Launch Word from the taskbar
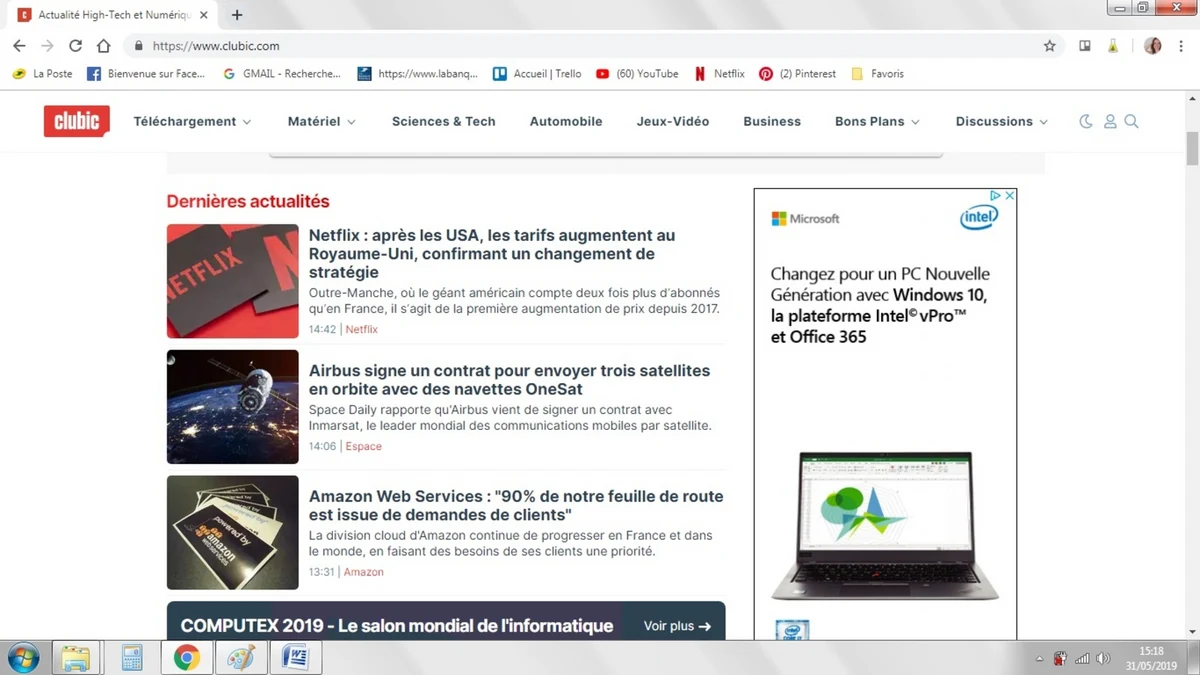 click(x=297, y=657)
